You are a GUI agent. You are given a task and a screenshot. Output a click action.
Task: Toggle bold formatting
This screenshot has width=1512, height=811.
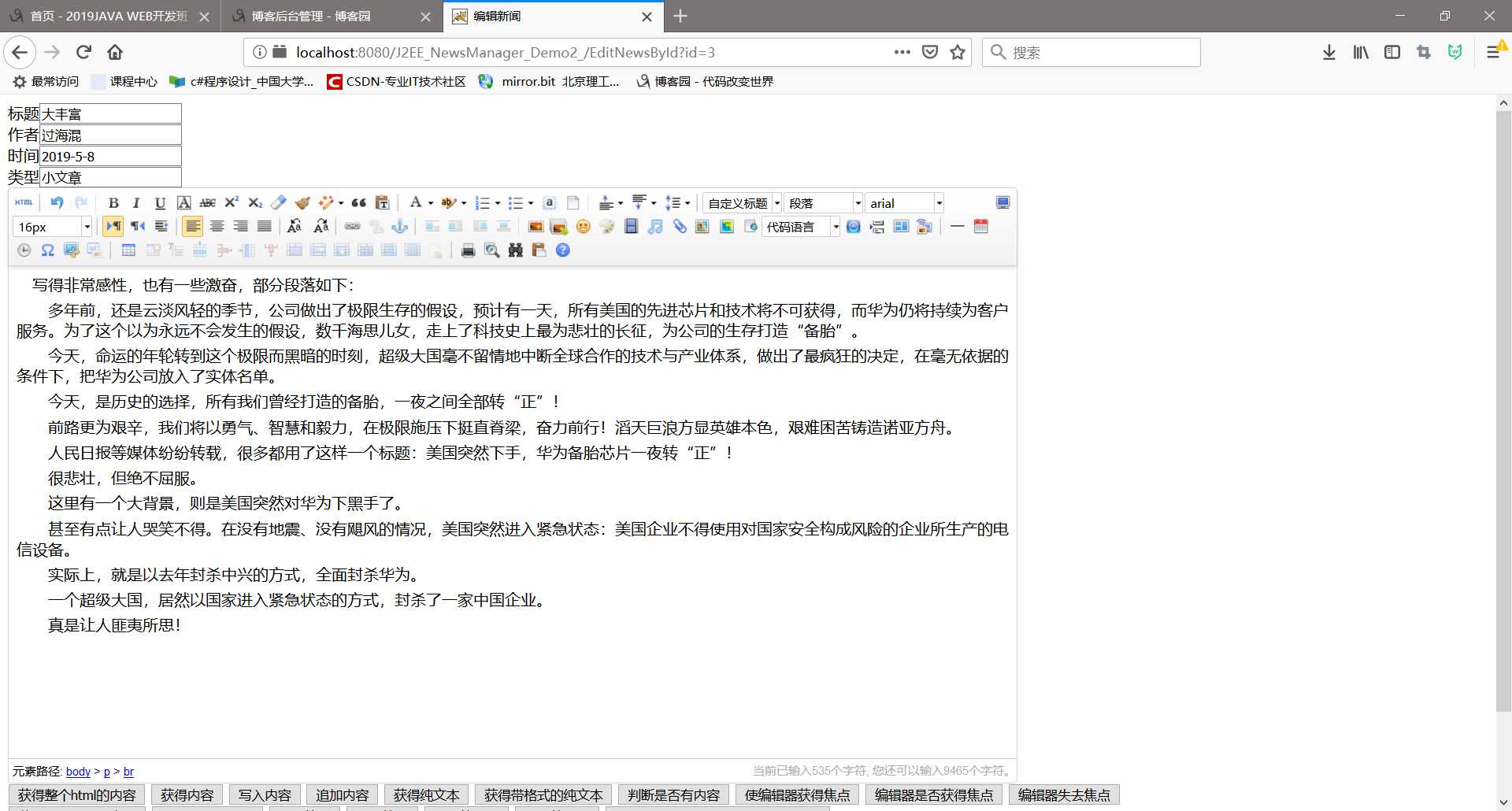113,203
